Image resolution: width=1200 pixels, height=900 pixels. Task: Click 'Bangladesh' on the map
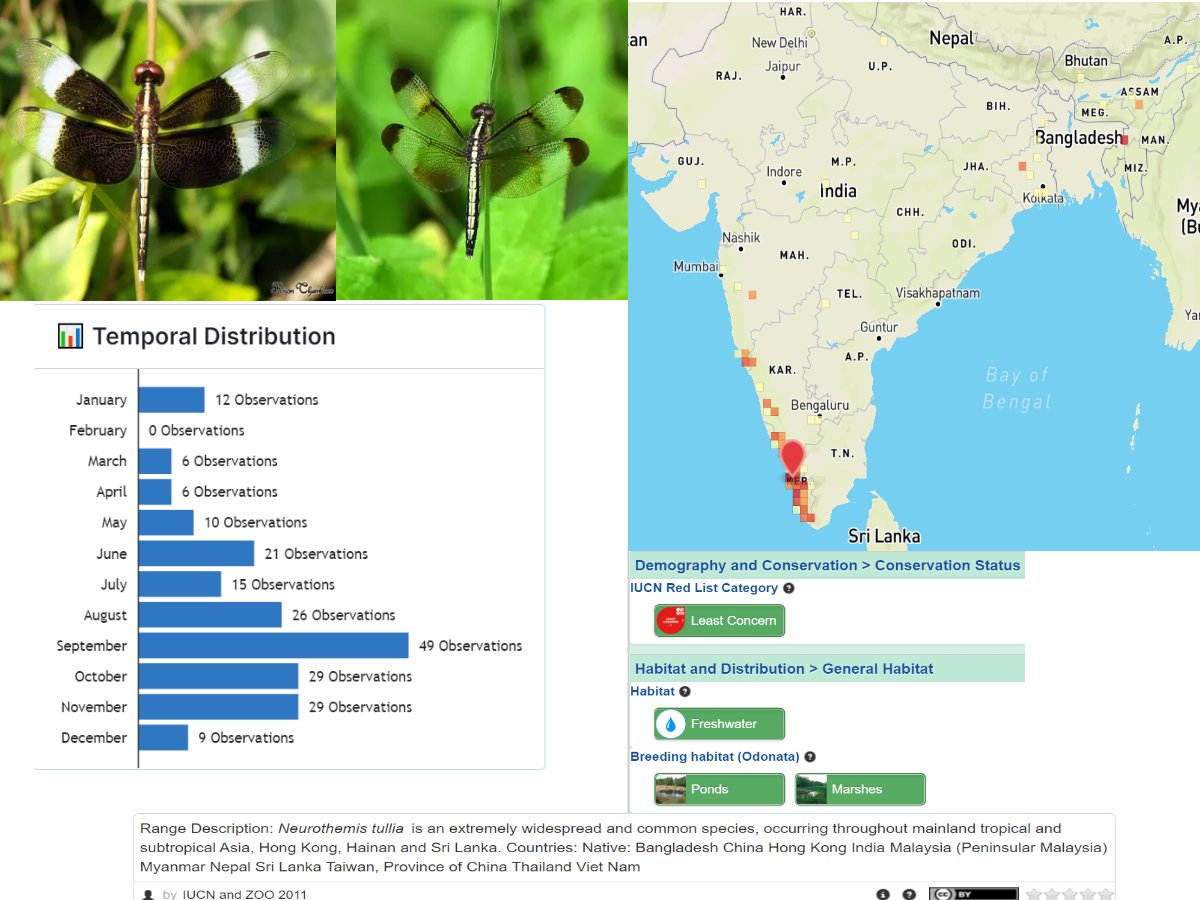point(1079,137)
